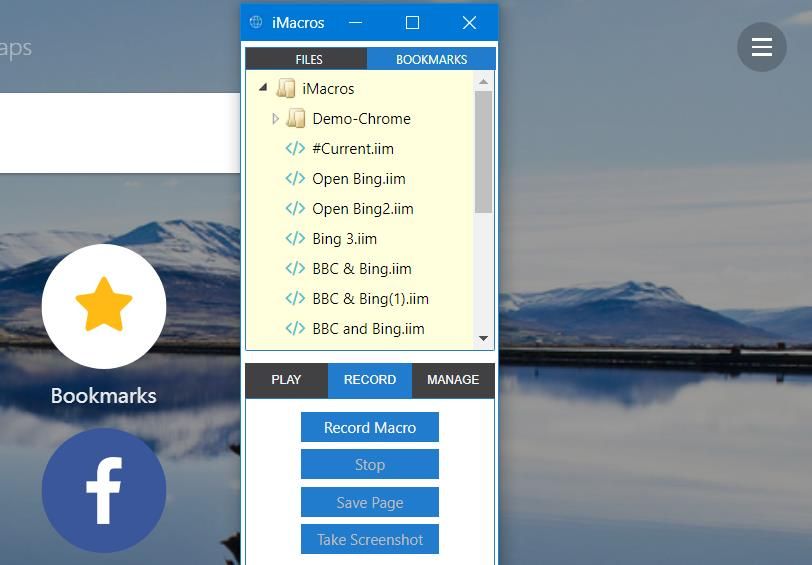
Task: Click the iMacros root folder icon
Action: pos(285,89)
